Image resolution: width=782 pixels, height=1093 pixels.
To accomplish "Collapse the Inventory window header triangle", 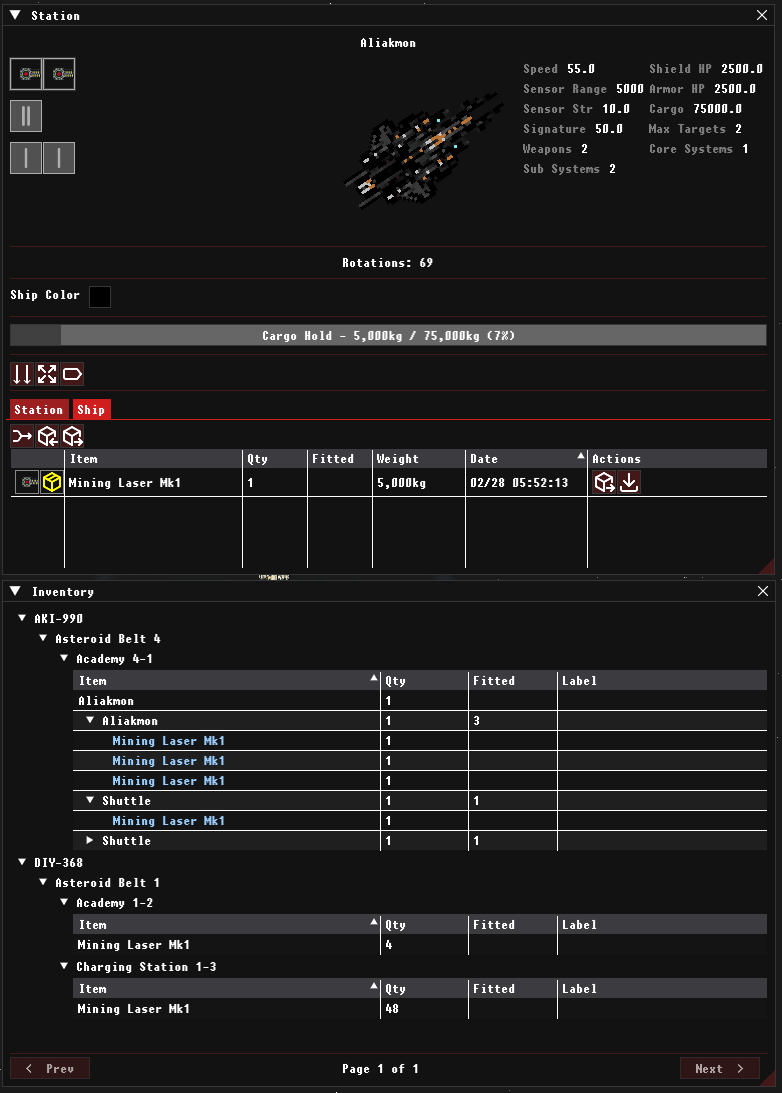I will pos(15,591).
